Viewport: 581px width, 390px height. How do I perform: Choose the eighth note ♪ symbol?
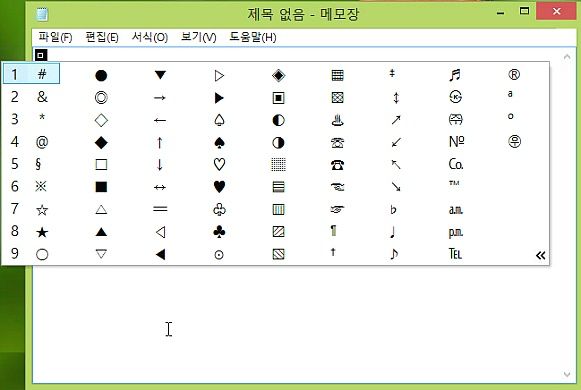(x=394, y=254)
